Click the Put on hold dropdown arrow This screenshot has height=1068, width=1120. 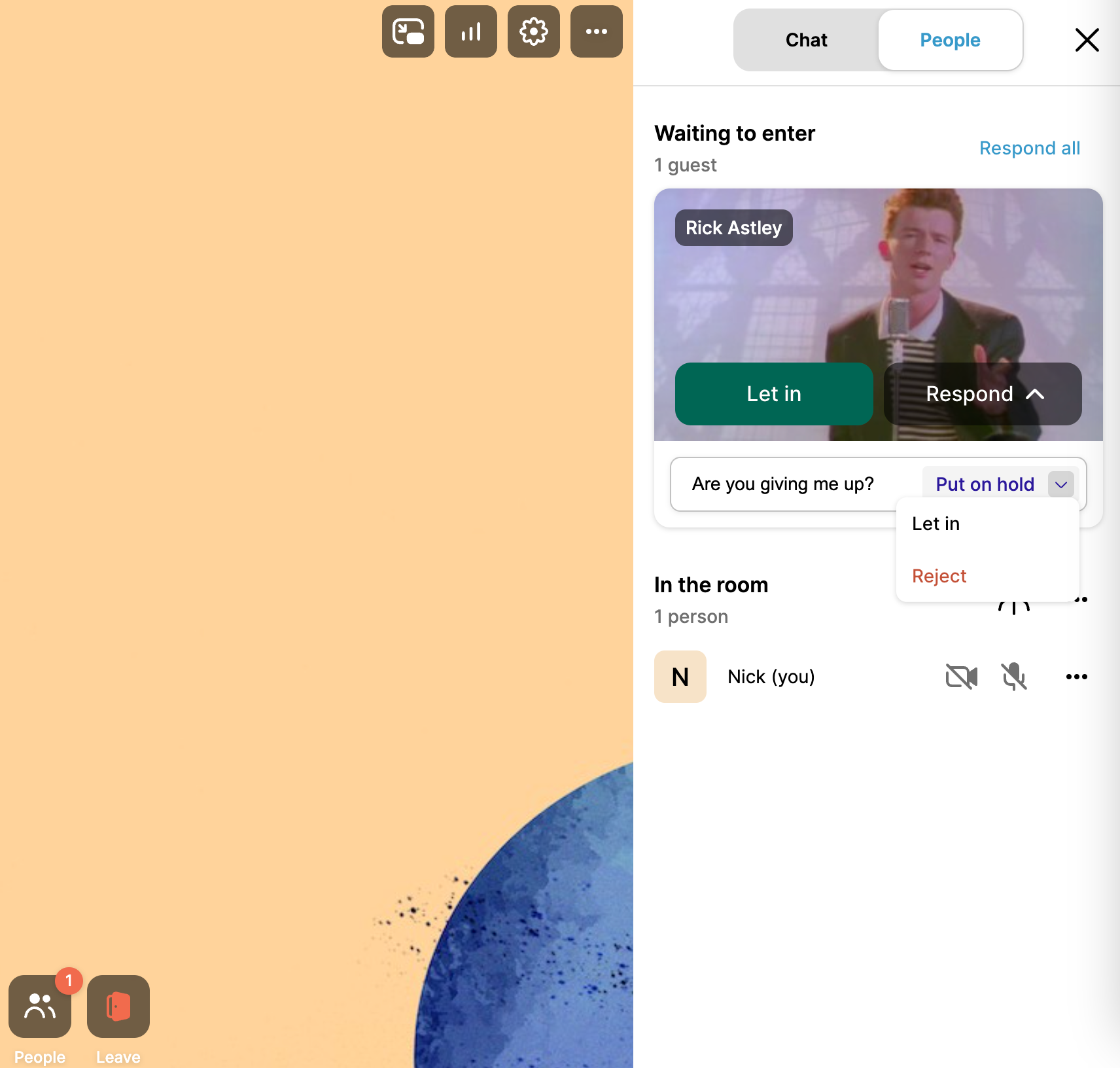click(1060, 484)
